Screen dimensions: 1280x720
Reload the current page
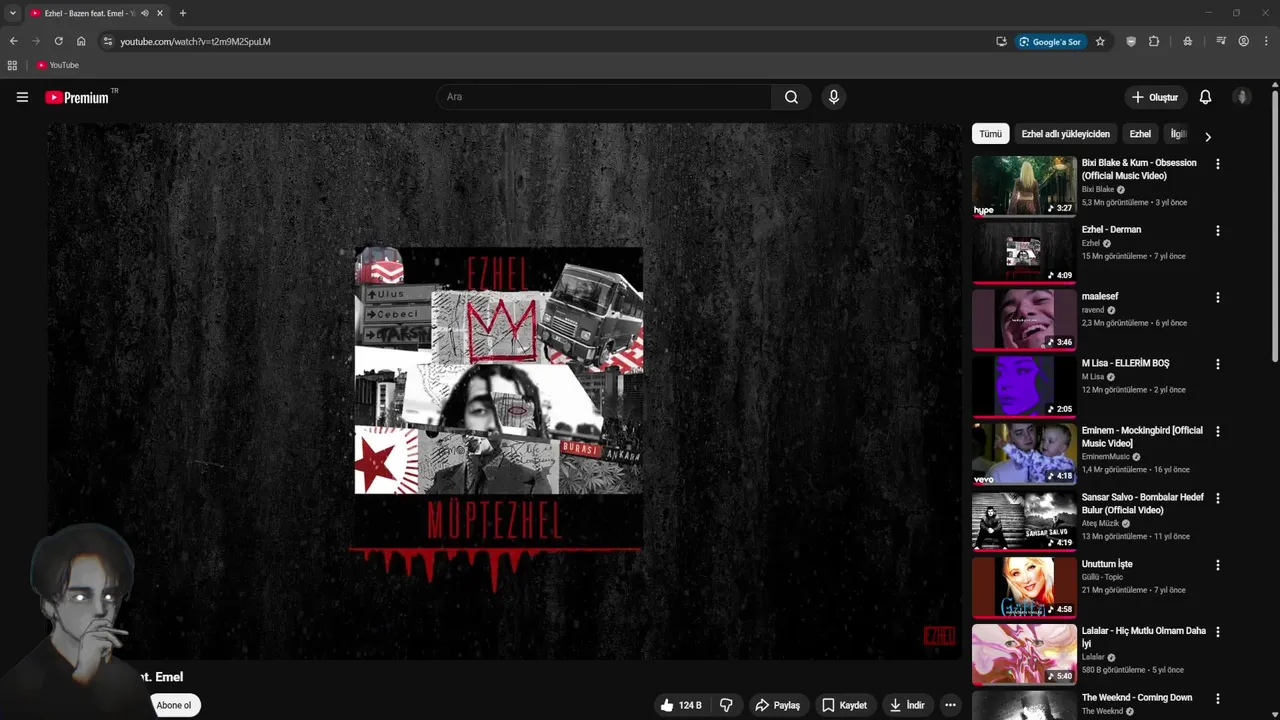point(58,41)
